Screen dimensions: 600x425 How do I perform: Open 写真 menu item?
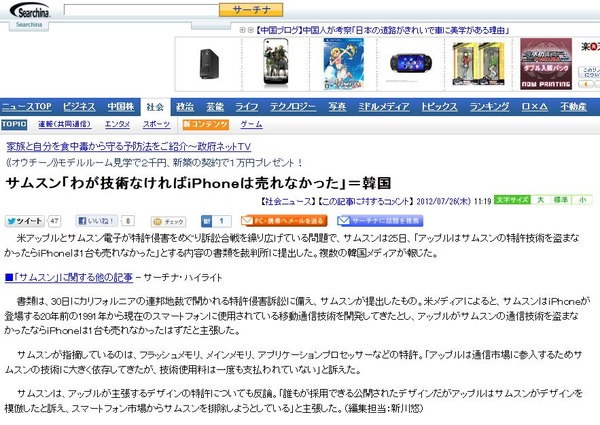coord(337,106)
